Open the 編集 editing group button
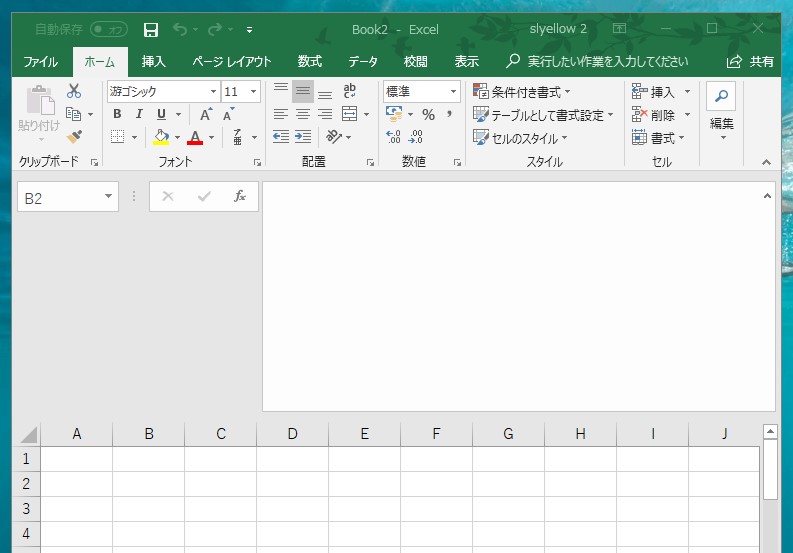The height and width of the screenshot is (553, 793). (721, 110)
